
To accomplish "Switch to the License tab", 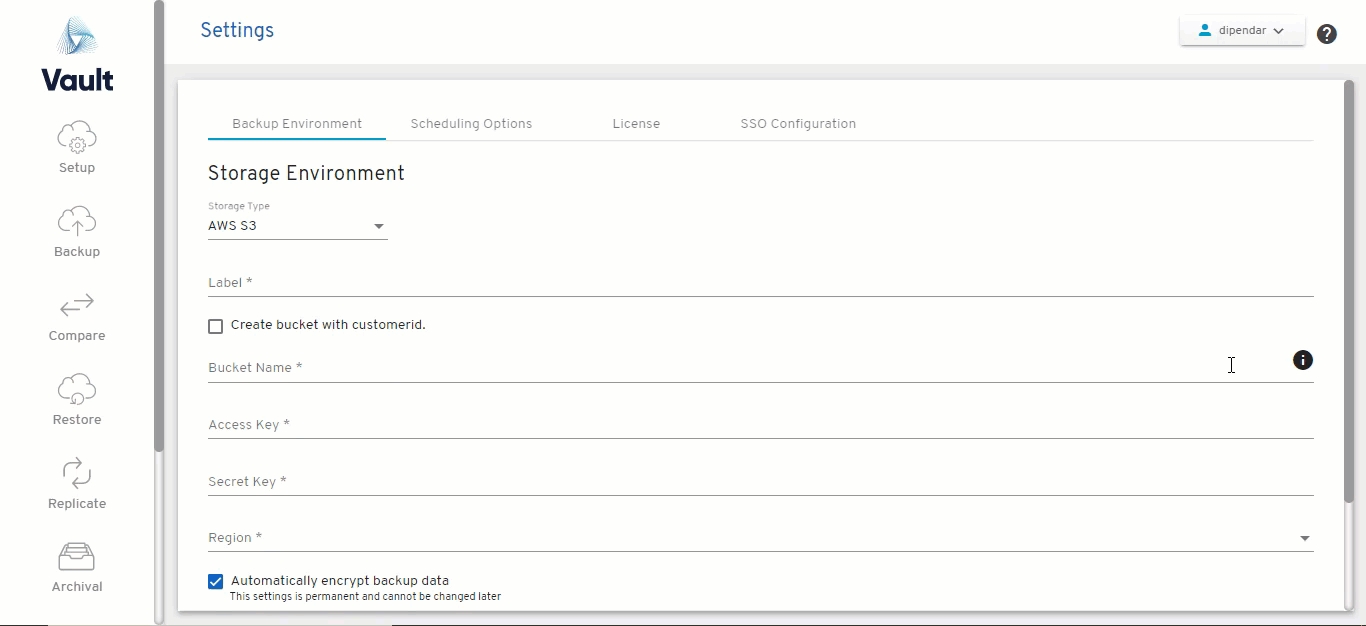I will 636,124.
